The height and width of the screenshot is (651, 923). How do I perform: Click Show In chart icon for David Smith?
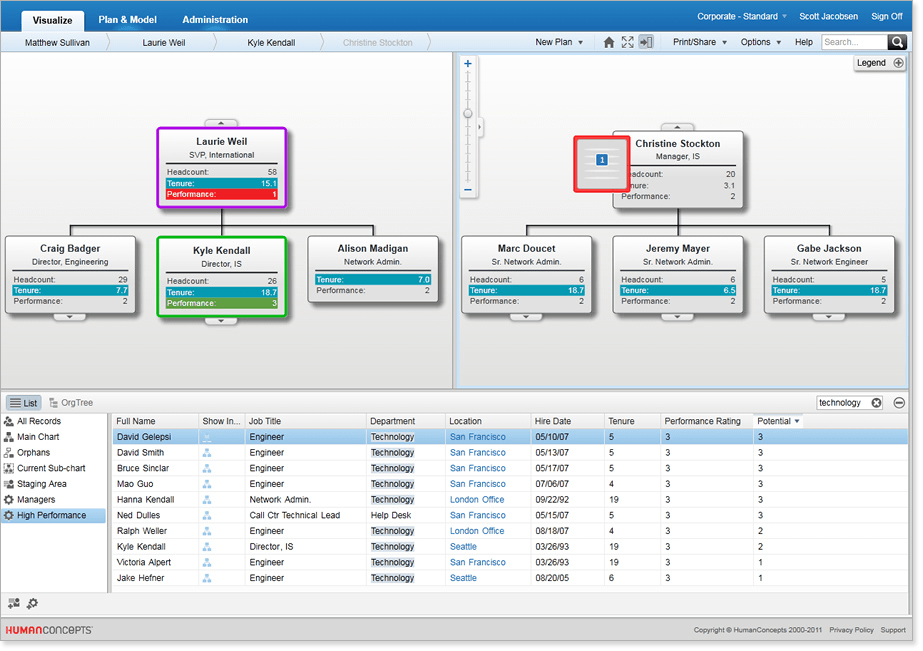pos(207,453)
